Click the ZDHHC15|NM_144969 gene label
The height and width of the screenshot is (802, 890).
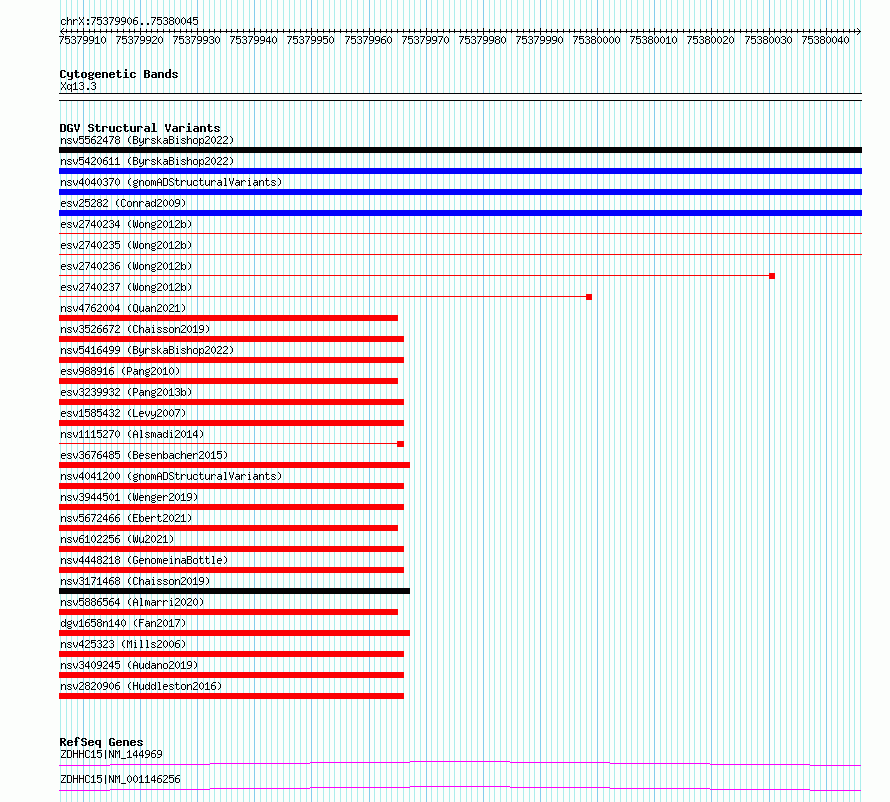point(111,754)
